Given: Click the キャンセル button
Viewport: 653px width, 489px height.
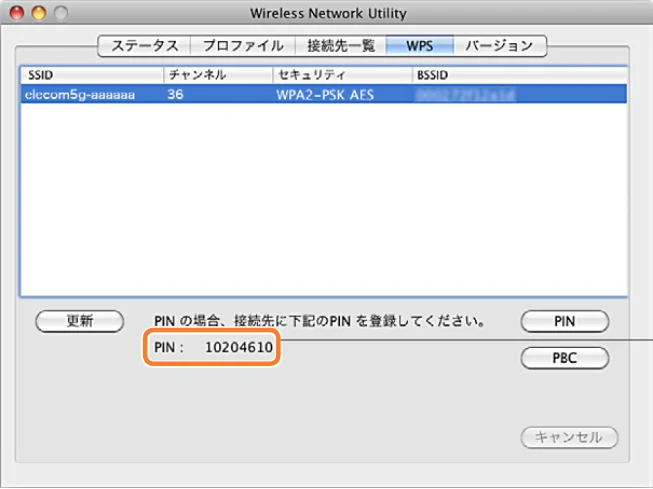Looking at the screenshot, I should point(569,437).
